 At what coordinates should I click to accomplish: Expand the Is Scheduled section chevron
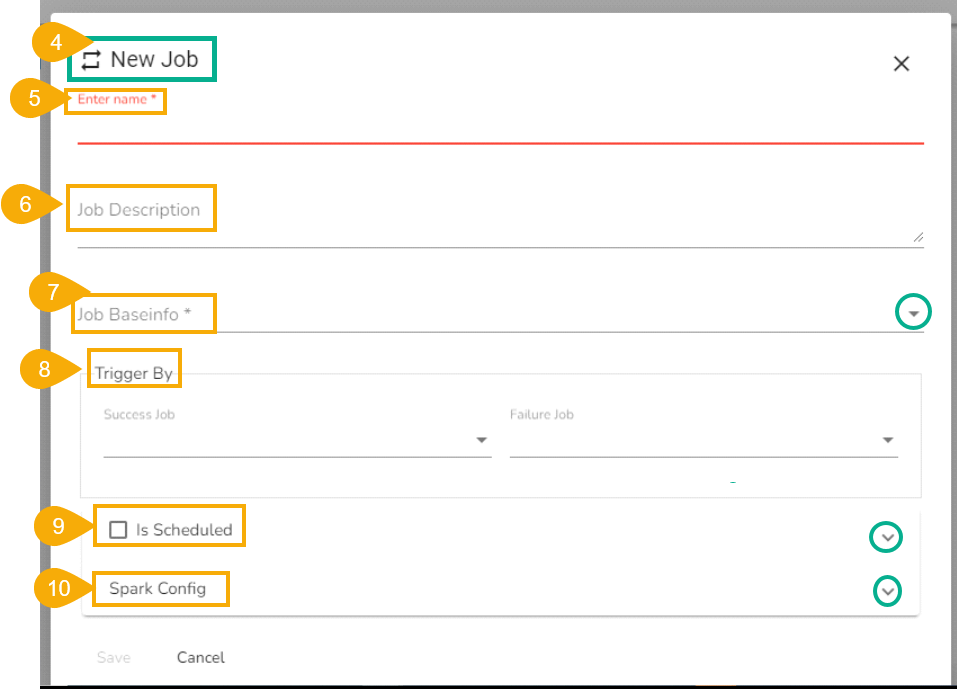[x=886, y=538]
